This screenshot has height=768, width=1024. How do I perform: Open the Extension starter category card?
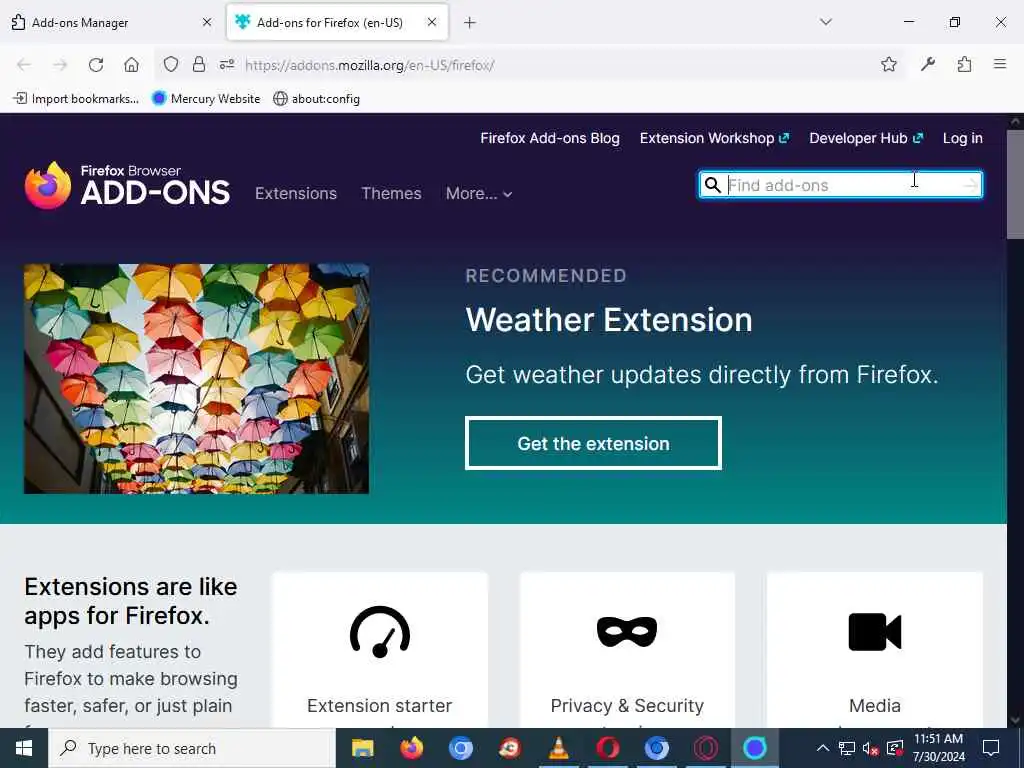click(379, 650)
